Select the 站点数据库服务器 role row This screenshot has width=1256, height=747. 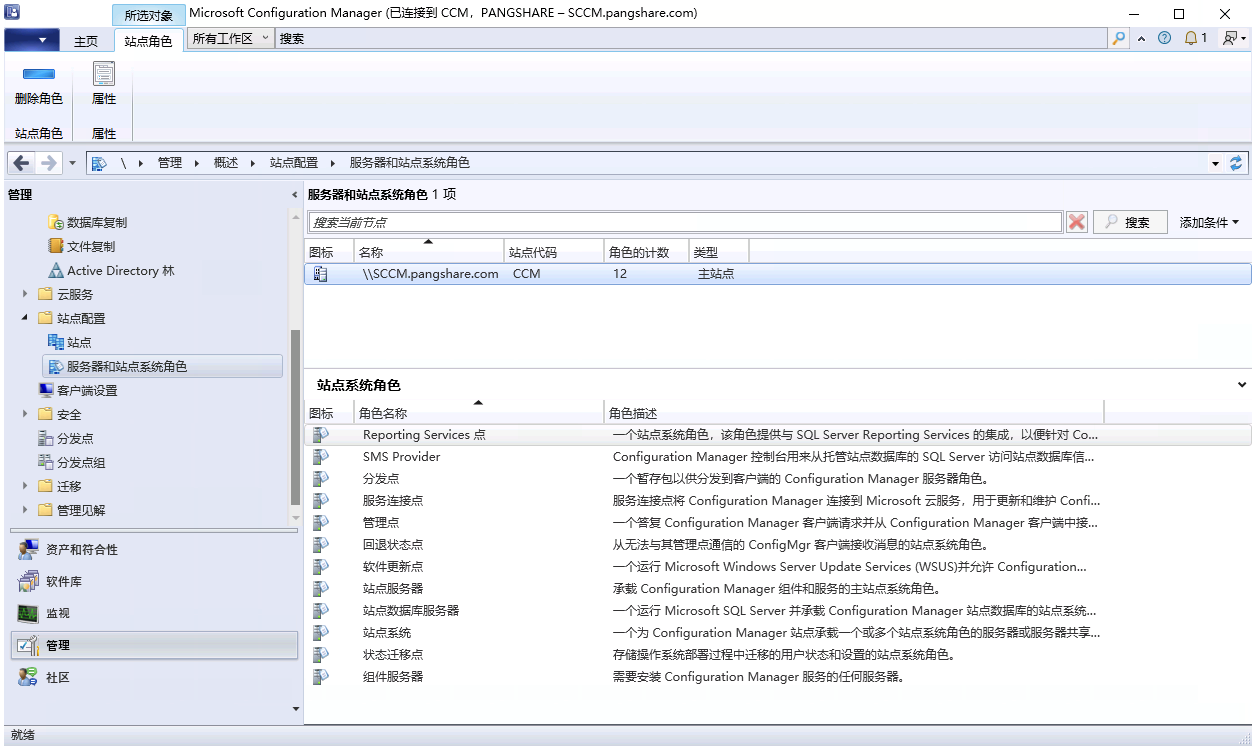[x=777, y=611]
